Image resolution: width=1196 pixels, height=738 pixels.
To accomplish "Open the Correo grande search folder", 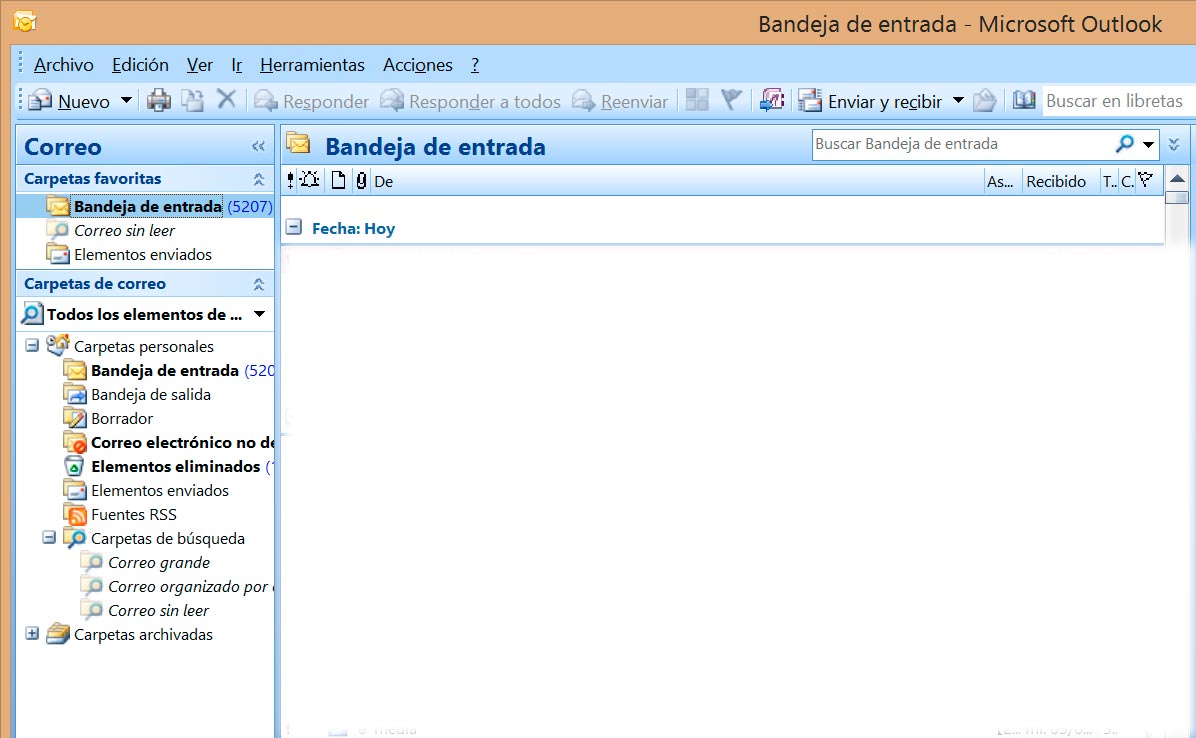I will pos(159,563).
